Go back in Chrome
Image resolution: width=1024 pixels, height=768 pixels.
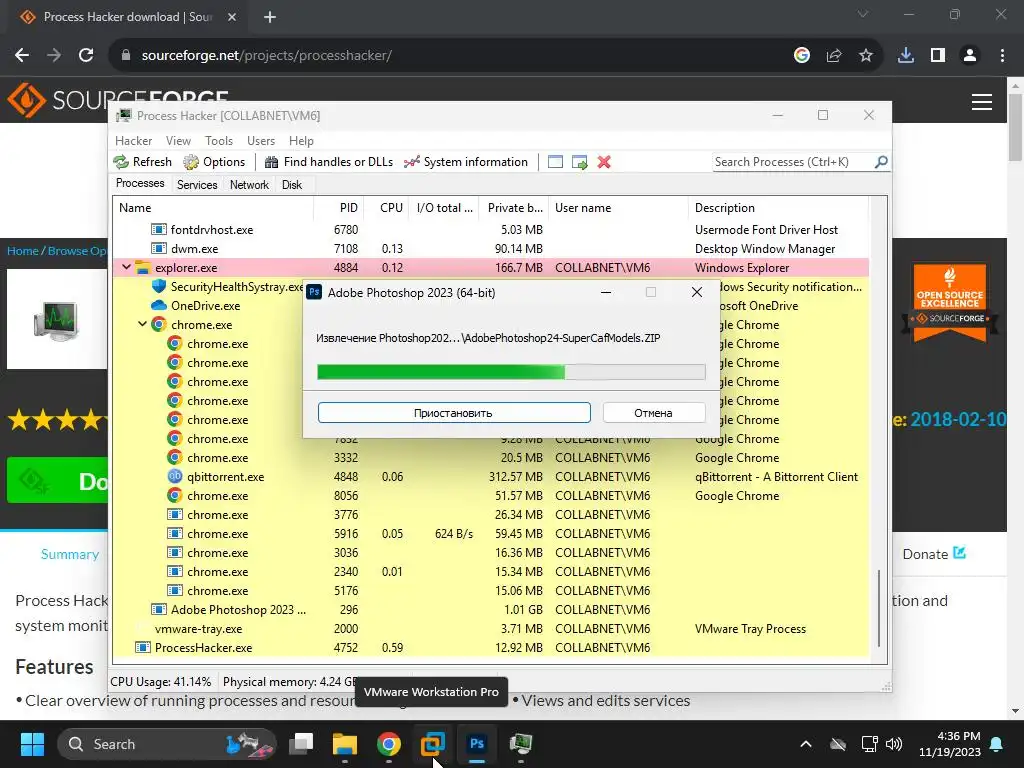22,56
